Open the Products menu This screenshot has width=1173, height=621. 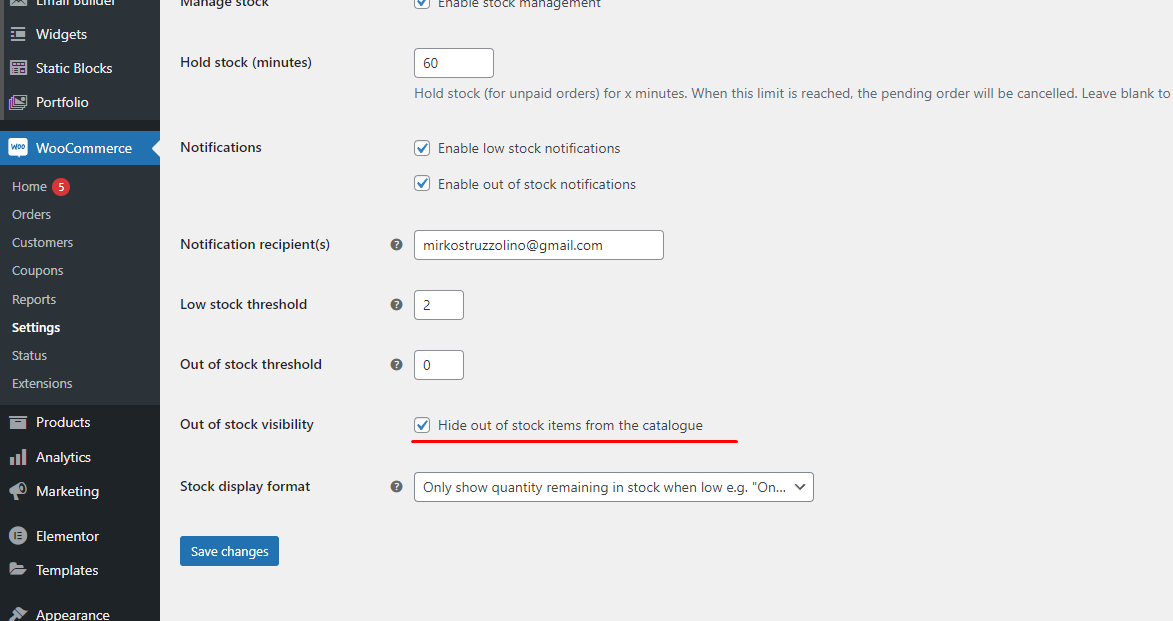(63, 422)
